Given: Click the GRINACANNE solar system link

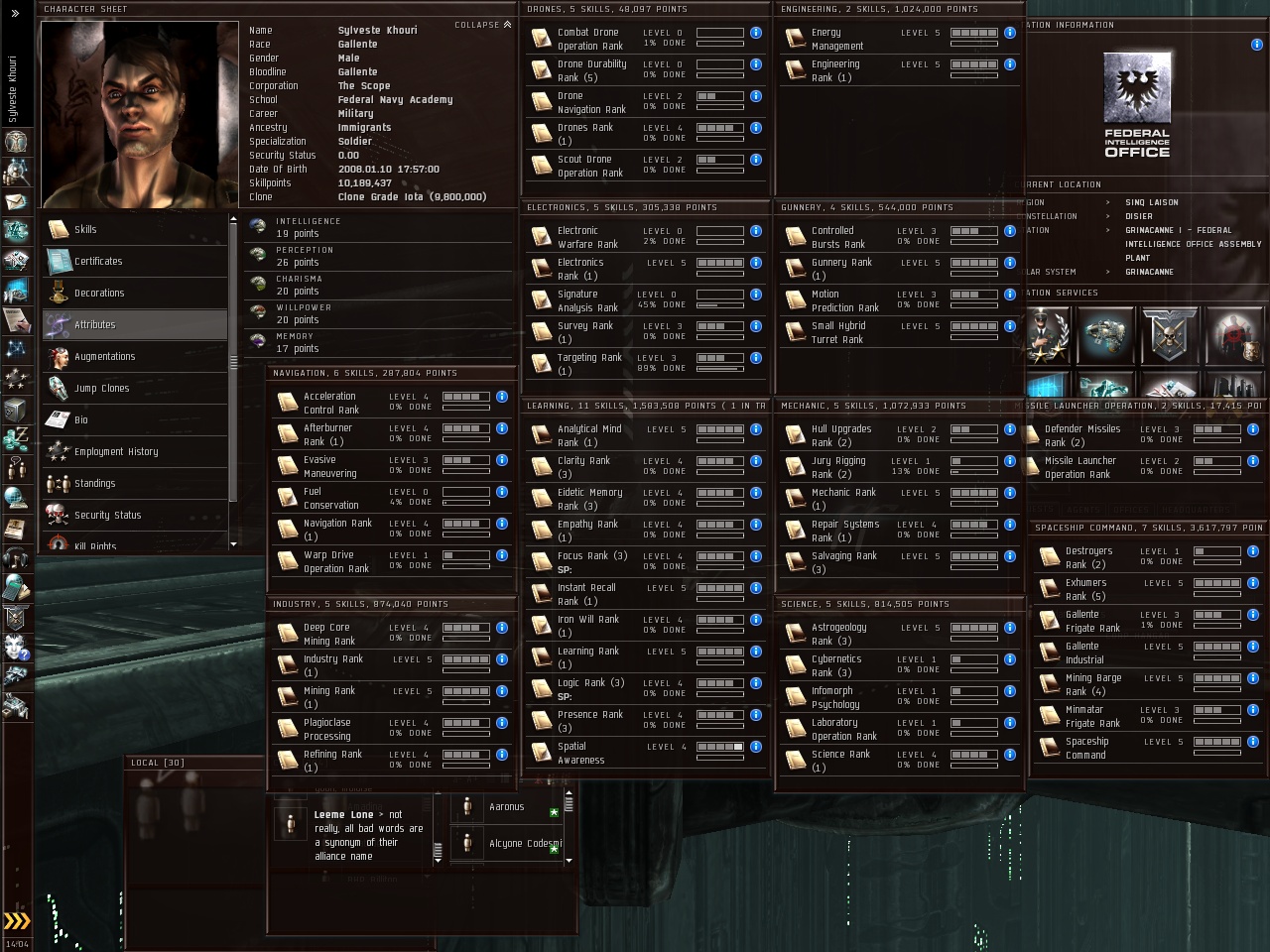Looking at the screenshot, I should (x=1149, y=272).
